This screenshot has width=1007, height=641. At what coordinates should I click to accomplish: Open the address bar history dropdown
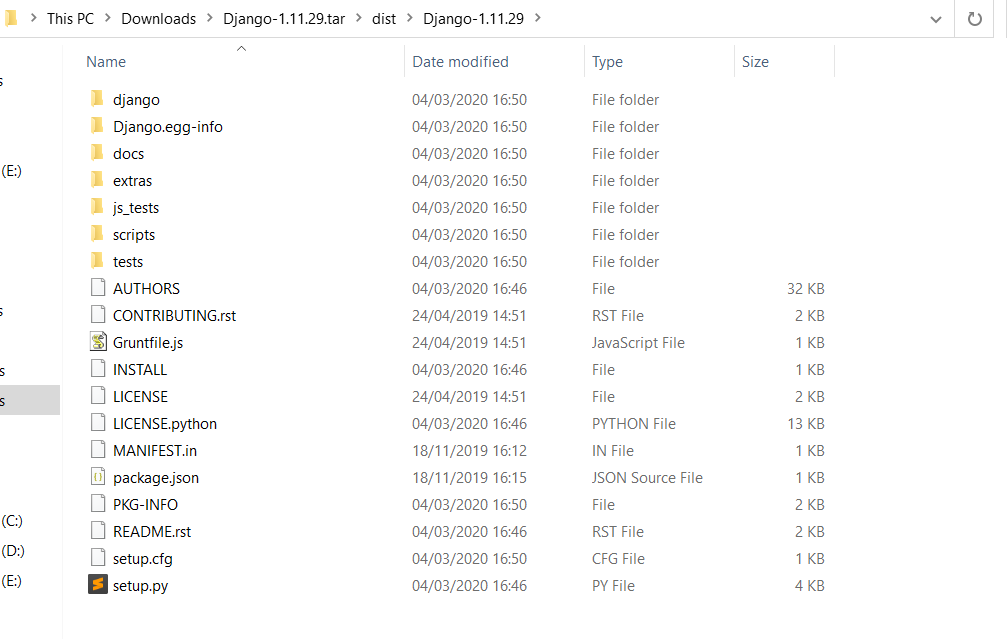coord(936,19)
